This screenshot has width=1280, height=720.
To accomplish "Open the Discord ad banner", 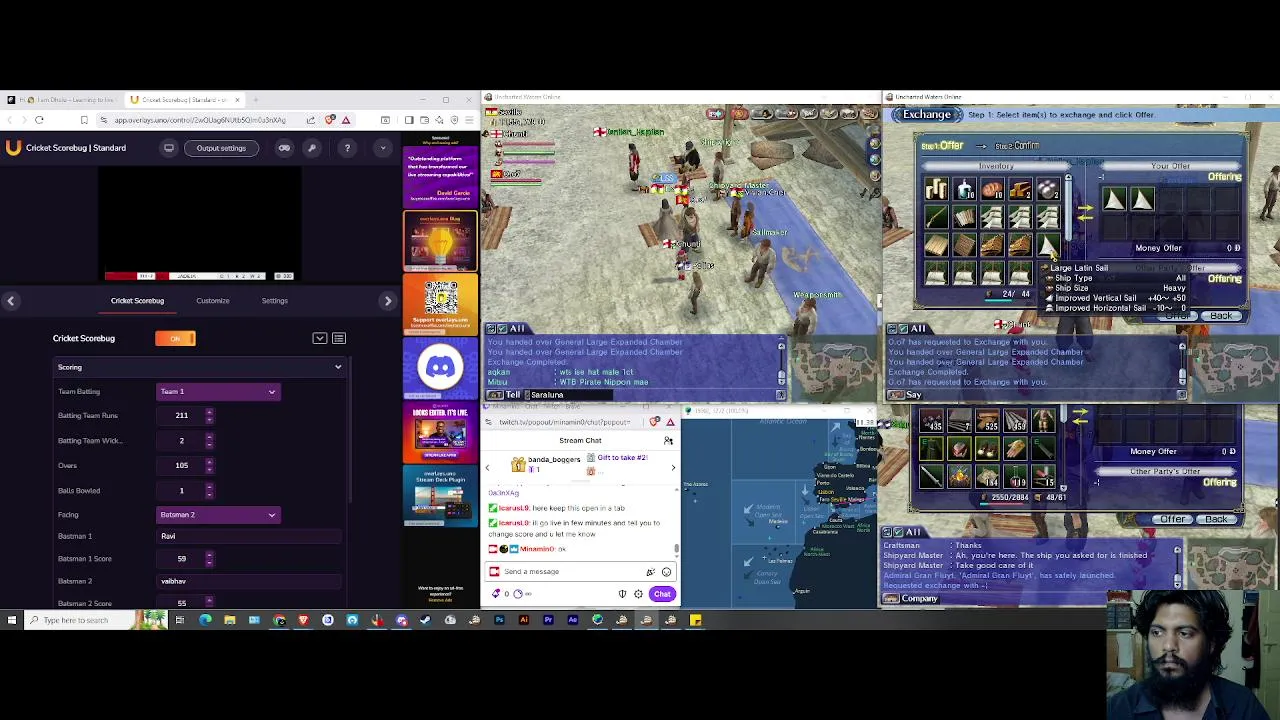I will pos(440,368).
